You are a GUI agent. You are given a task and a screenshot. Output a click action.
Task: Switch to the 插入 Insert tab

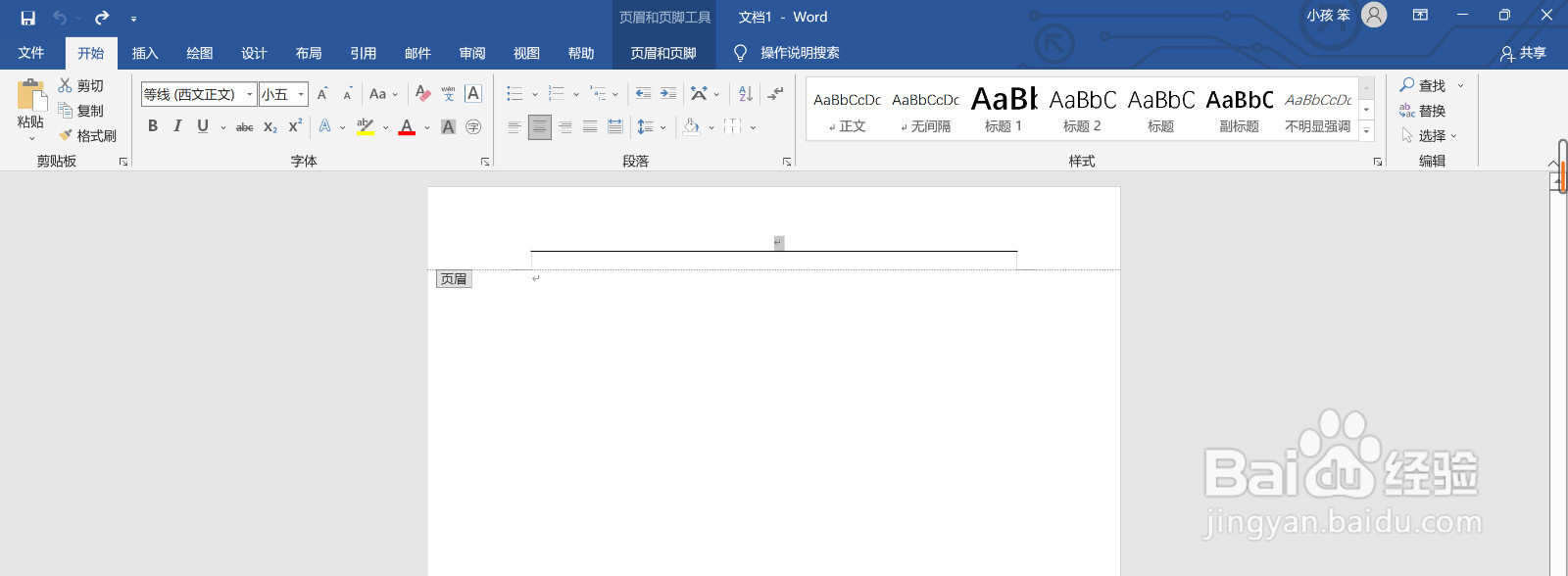145,53
